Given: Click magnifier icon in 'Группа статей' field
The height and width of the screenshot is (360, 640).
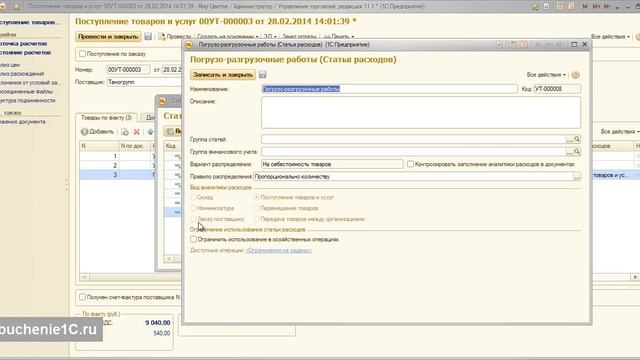Looking at the screenshot, I should point(577,140).
